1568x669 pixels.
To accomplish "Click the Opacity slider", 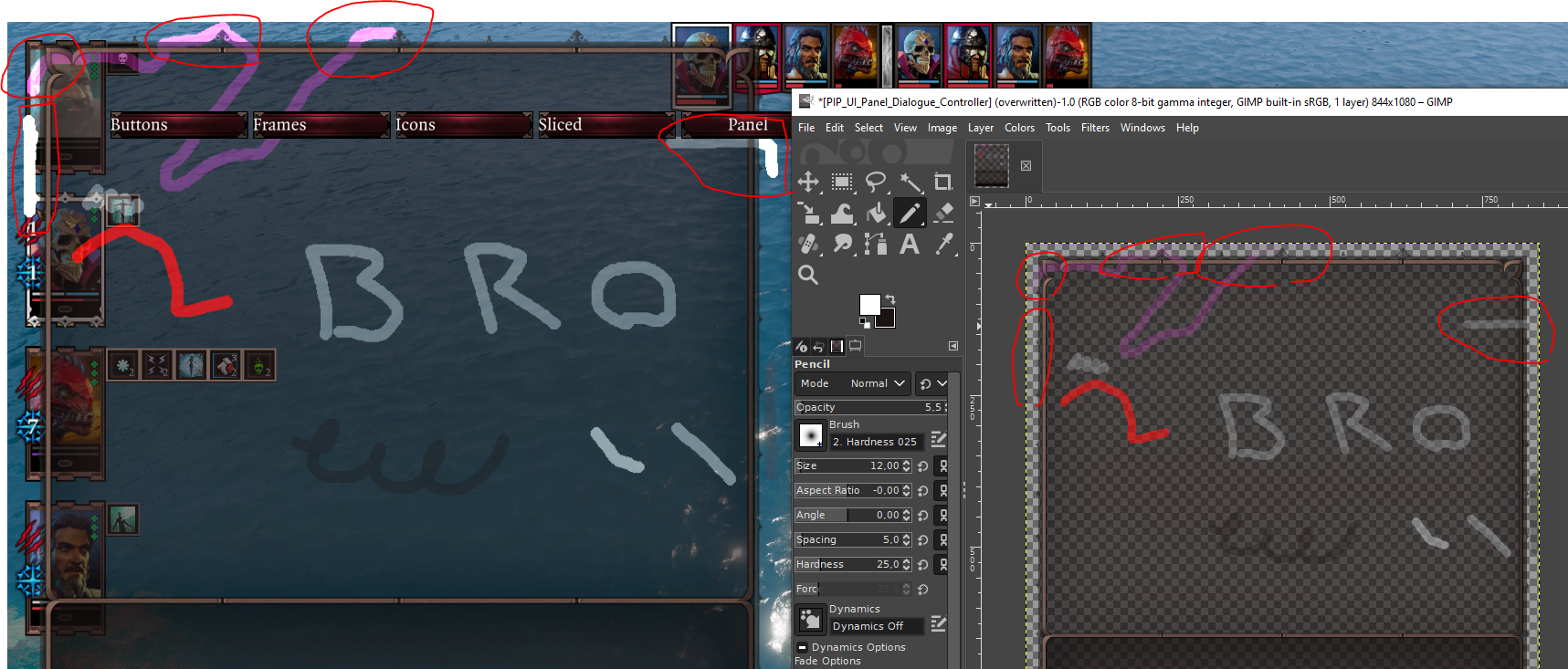I will coord(871,407).
